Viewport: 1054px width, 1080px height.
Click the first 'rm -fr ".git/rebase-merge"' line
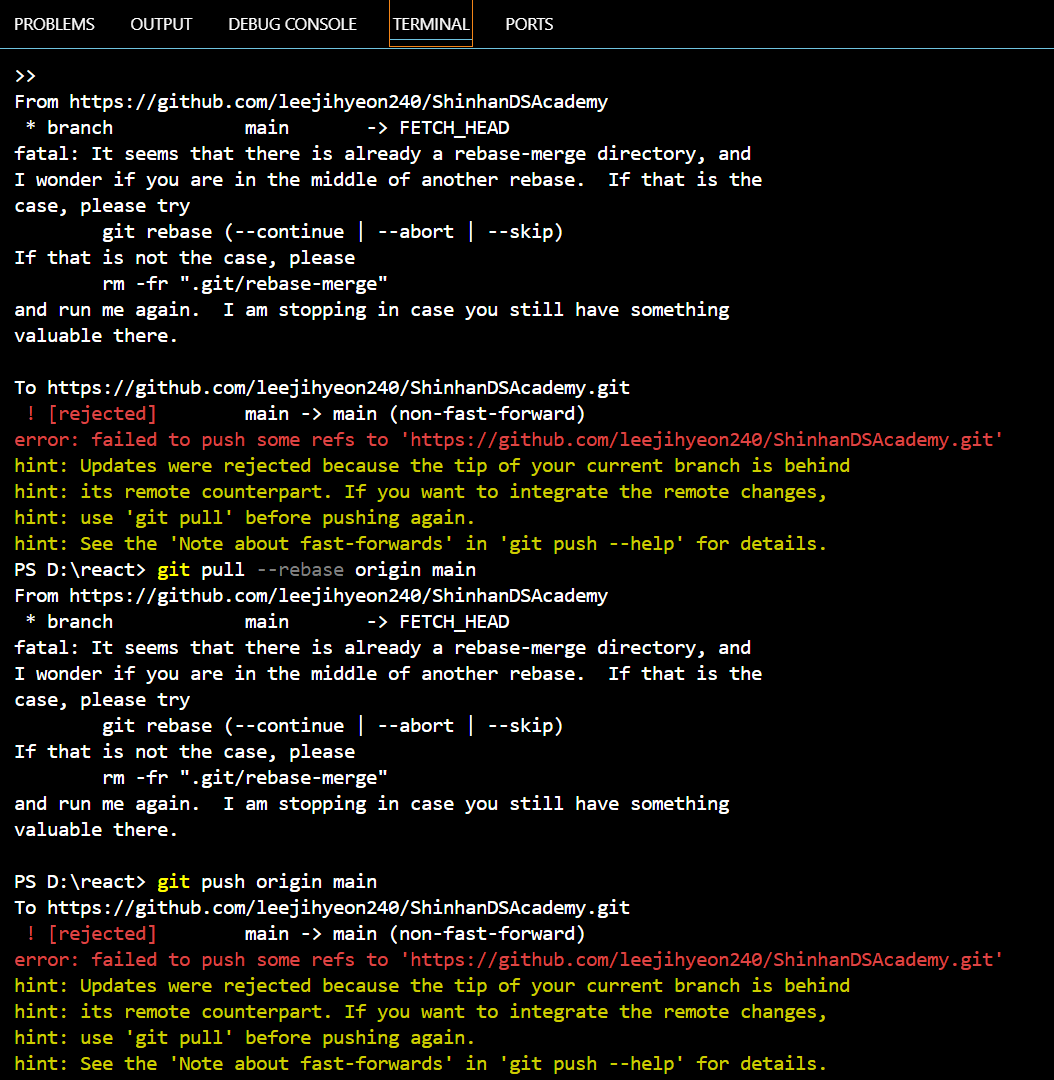pos(245,284)
